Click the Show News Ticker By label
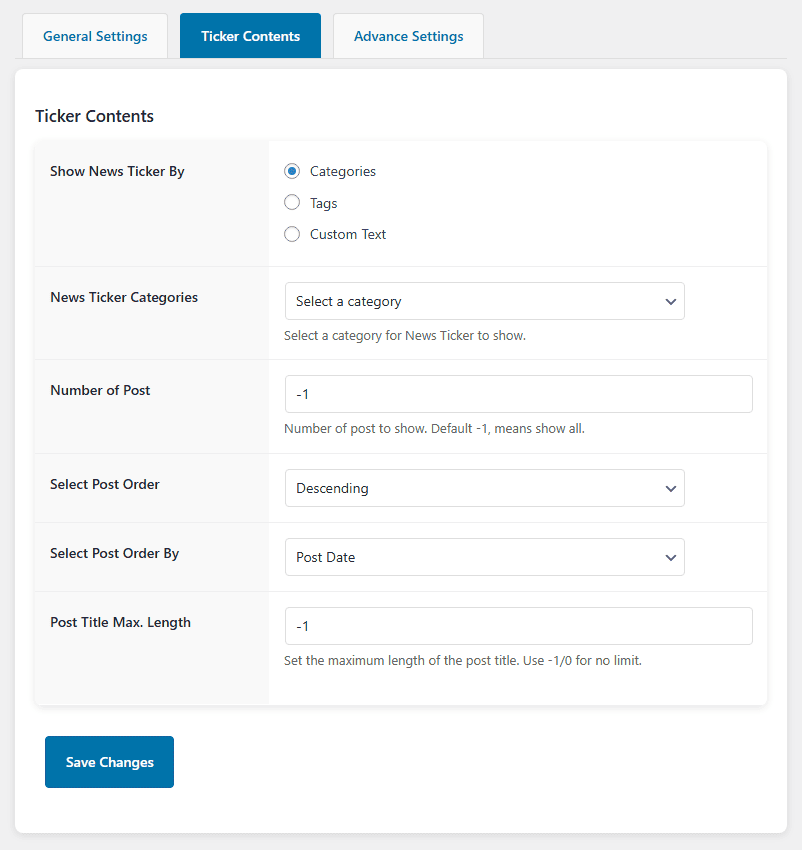Screen dimensions: 802x850 (117, 171)
